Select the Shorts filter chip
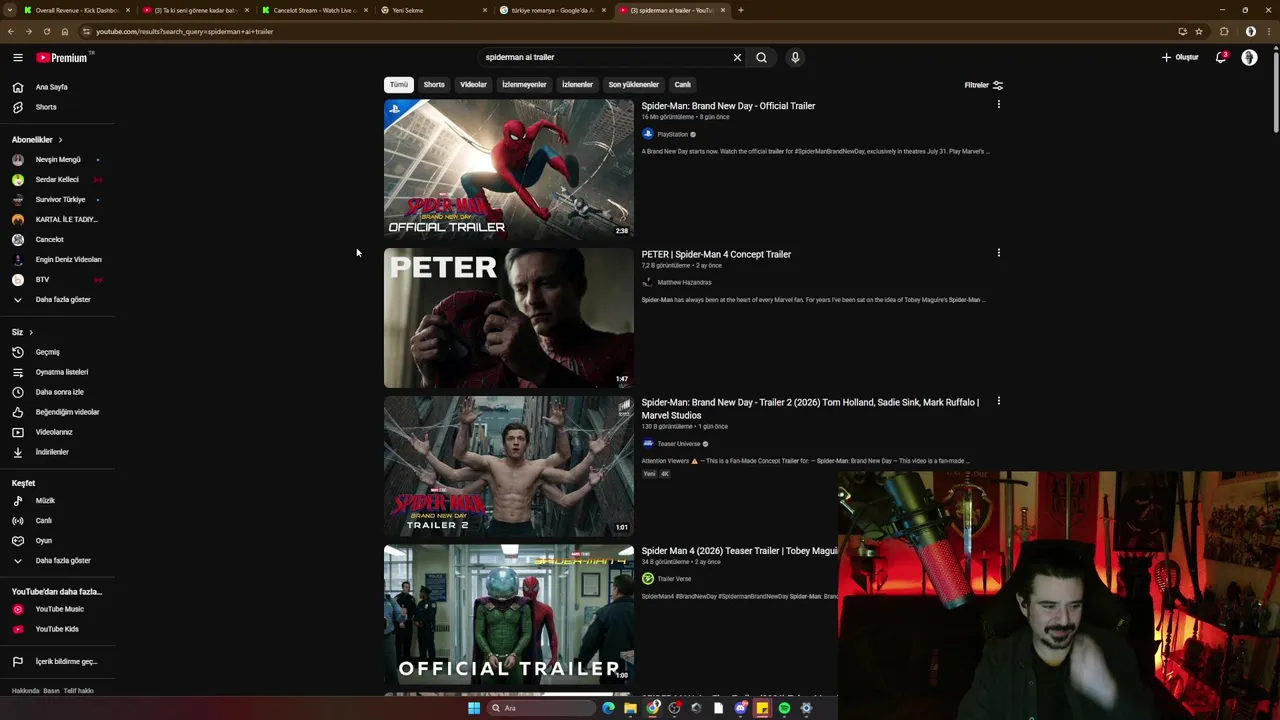Viewport: 1280px width, 720px height. 434,85
